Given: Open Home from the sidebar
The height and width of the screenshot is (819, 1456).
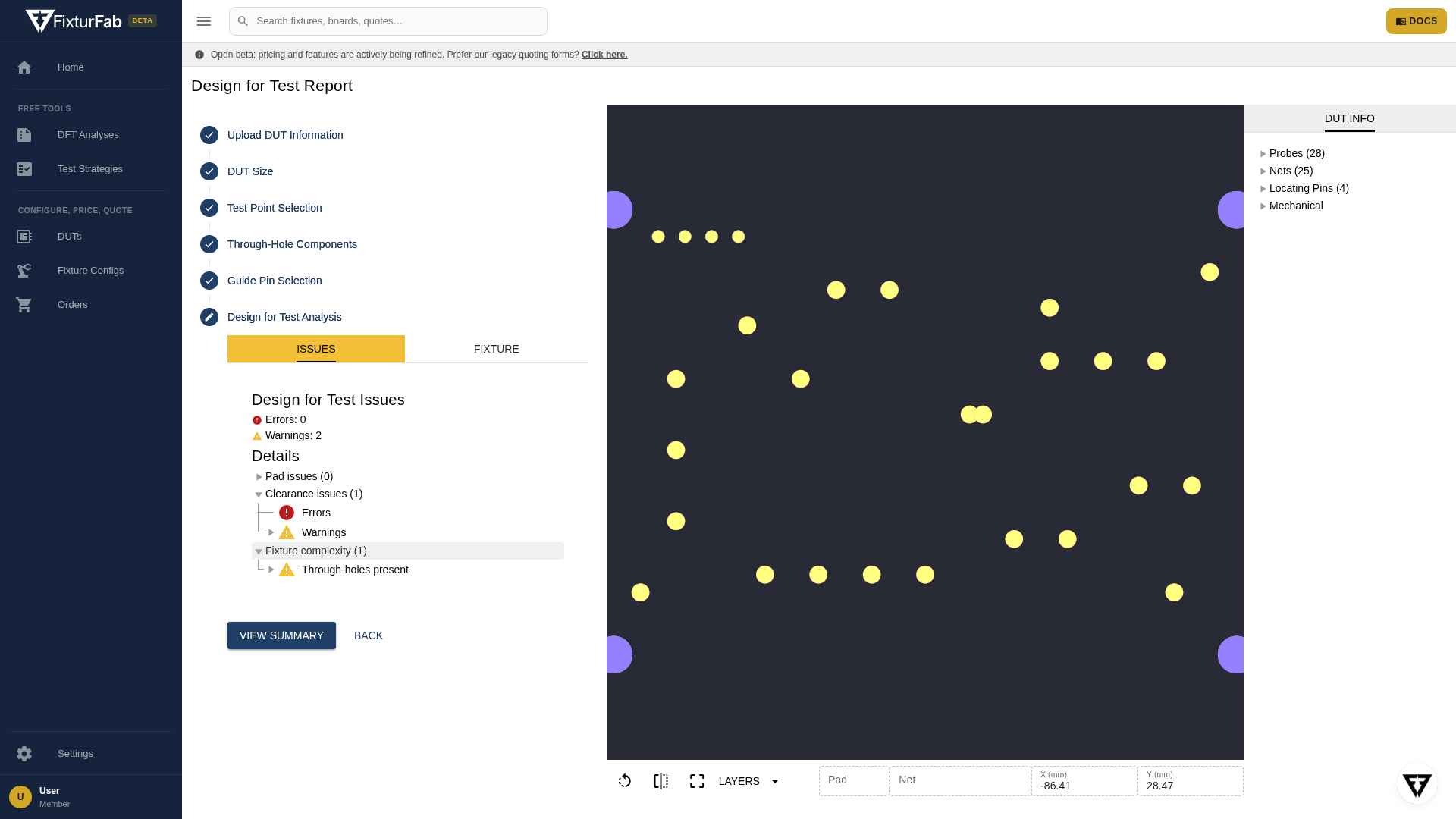Looking at the screenshot, I should point(91,67).
